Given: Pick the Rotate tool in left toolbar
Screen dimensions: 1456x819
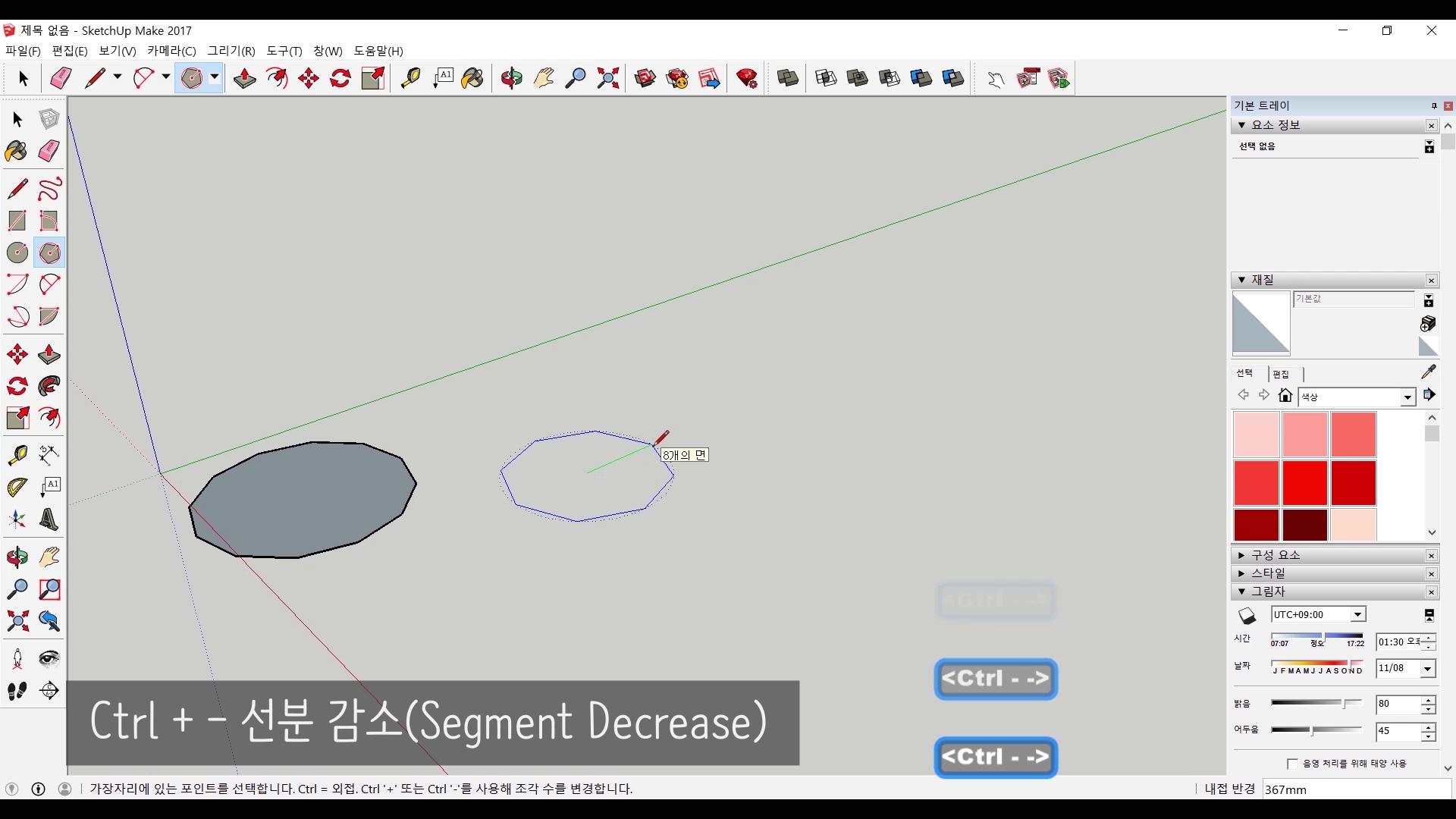Looking at the screenshot, I should (17, 387).
